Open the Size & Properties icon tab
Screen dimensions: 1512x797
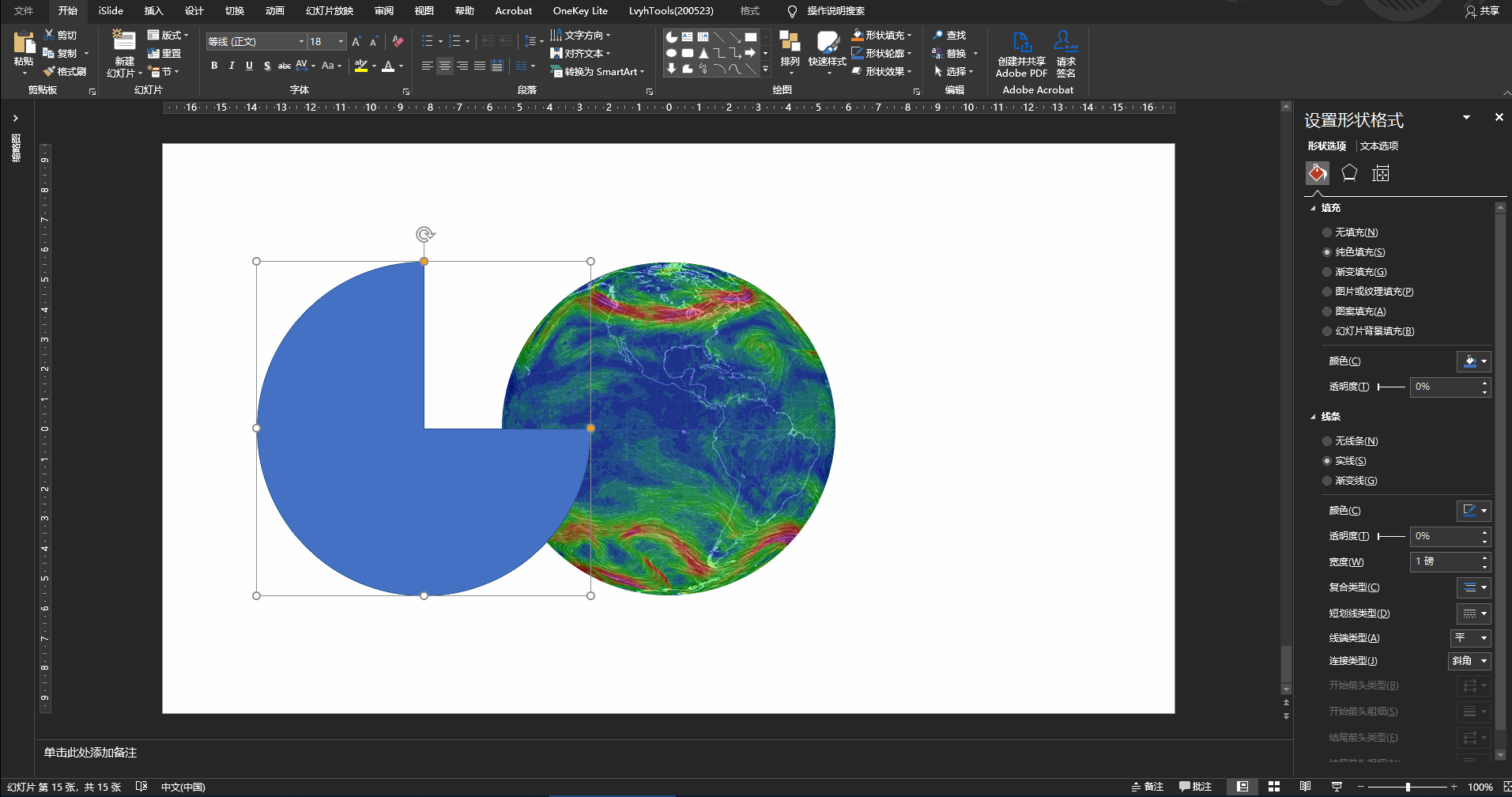[x=1380, y=173]
